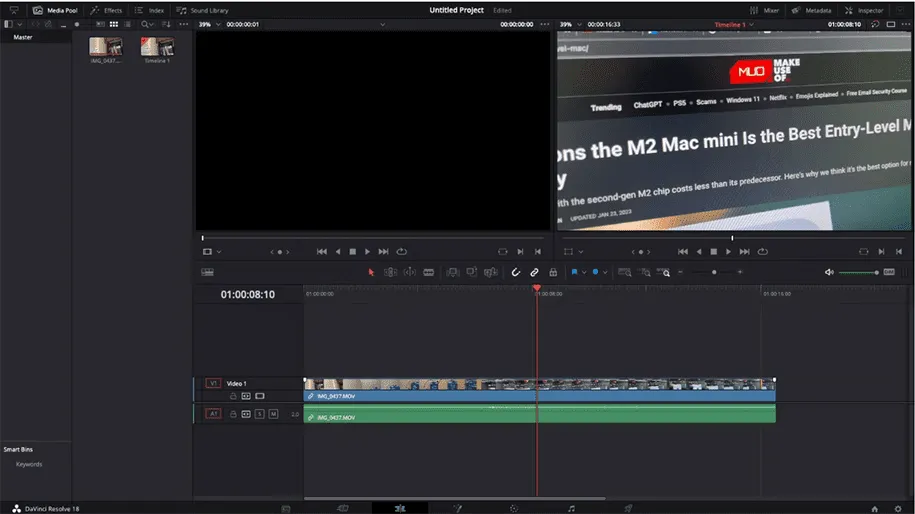Toggle timeline snapping magnet icon

coord(516,272)
